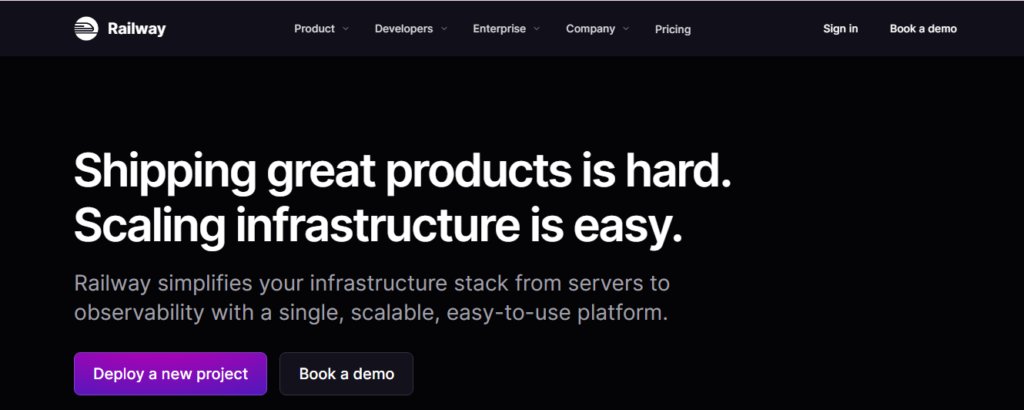Expand the chevron beside Product

coord(346,29)
